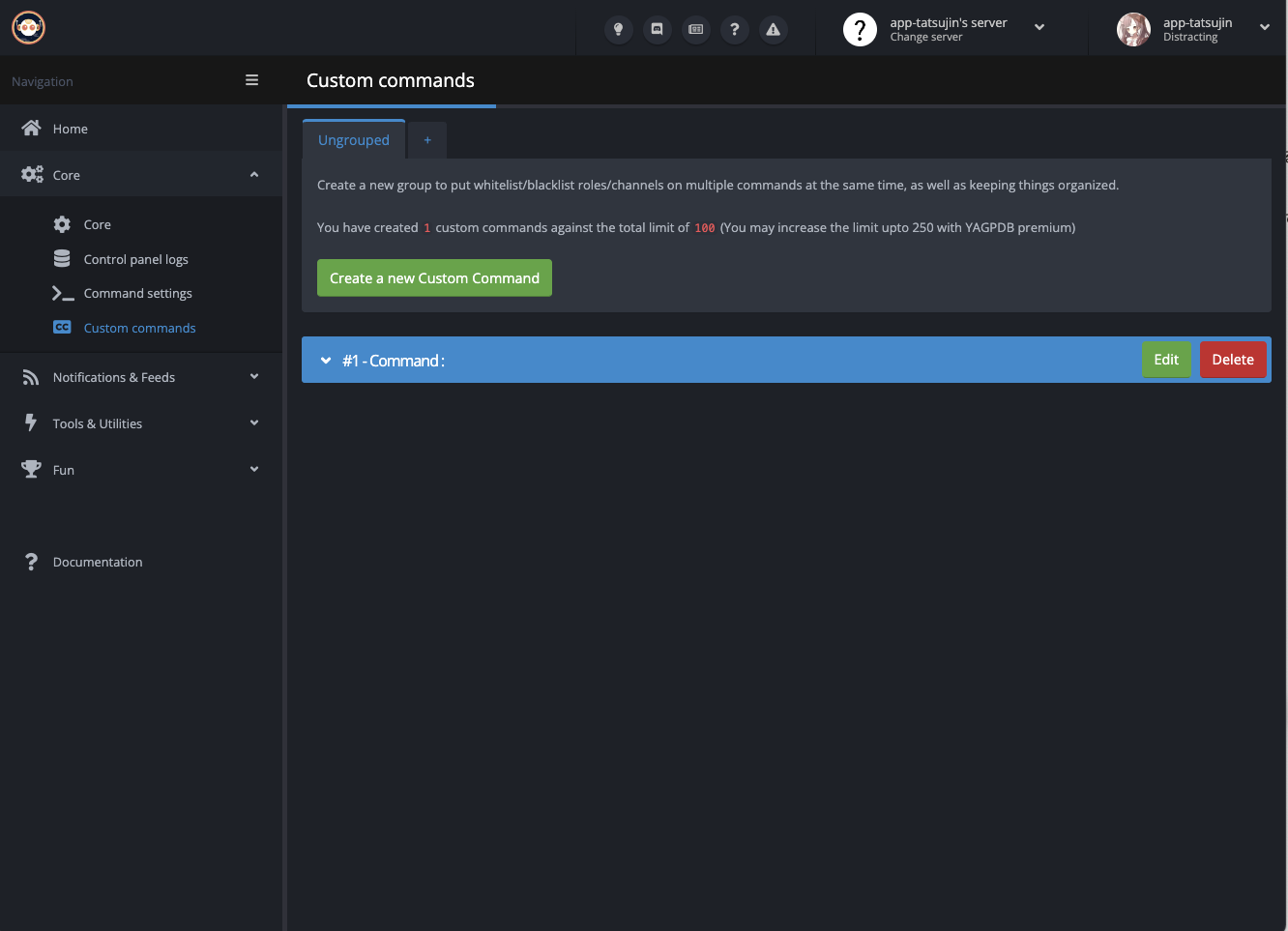Click the plus tab to add a new group
The height and width of the screenshot is (931, 1288).
427,140
